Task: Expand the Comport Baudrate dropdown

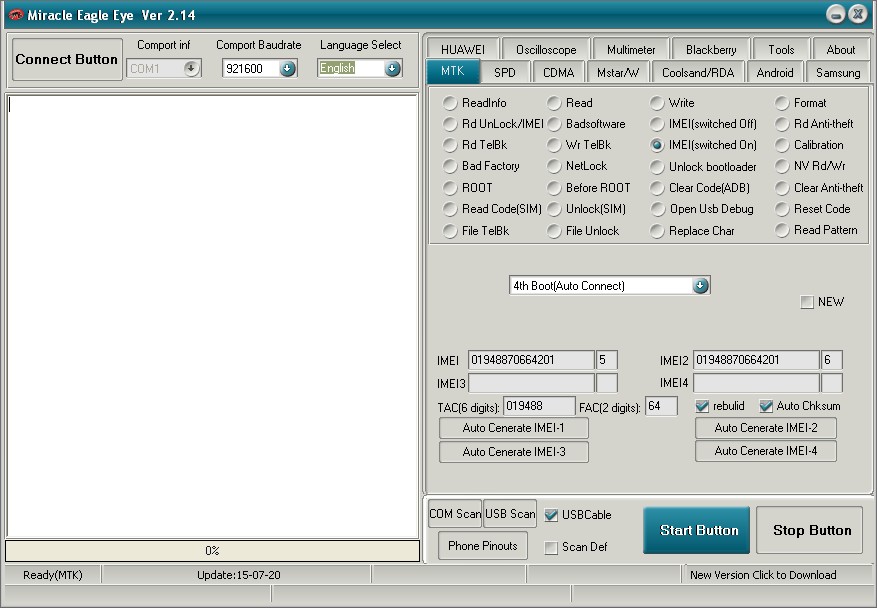Action: click(287, 68)
